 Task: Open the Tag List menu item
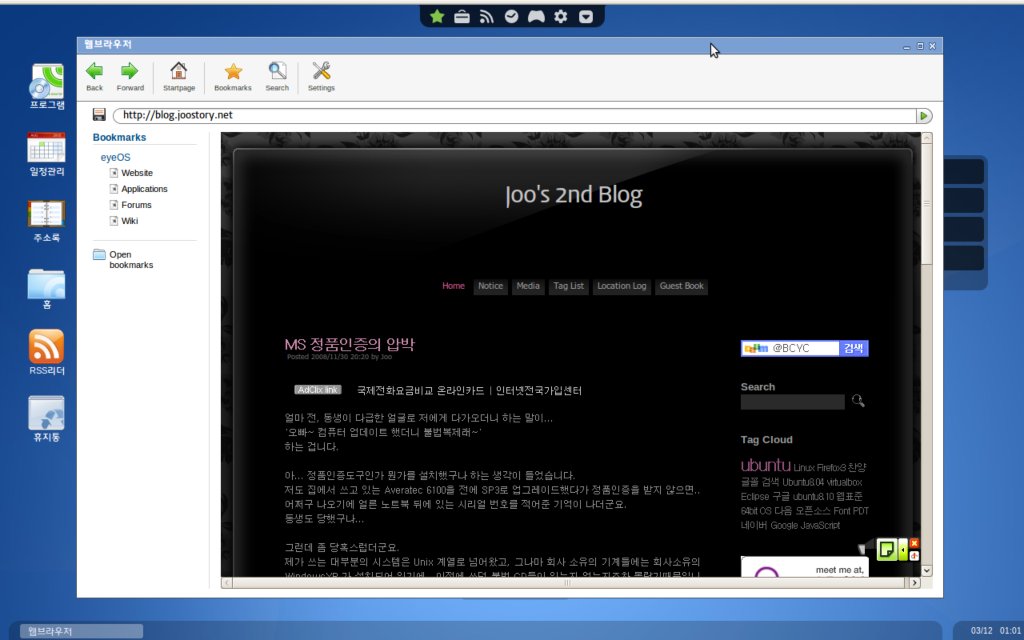pos(569,286)
